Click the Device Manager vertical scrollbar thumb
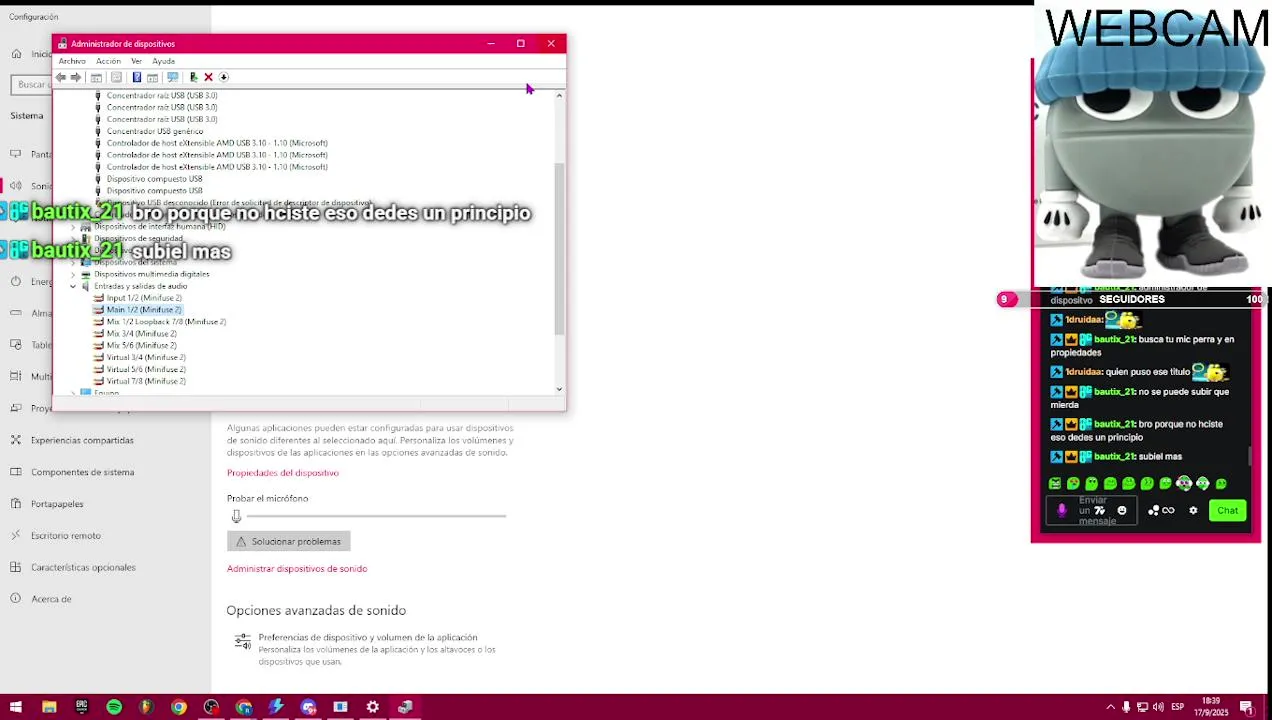The width and height of the screenshot is (1272, 720). (559, 247)
